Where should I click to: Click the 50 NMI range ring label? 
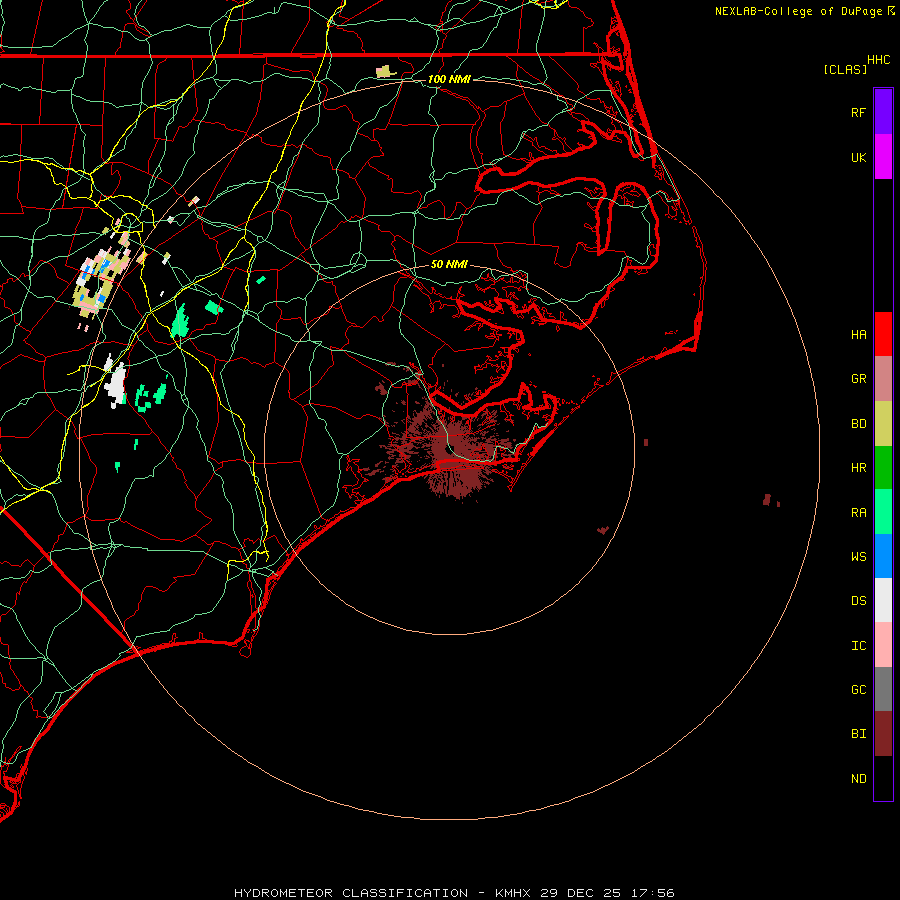pos(449,264)
